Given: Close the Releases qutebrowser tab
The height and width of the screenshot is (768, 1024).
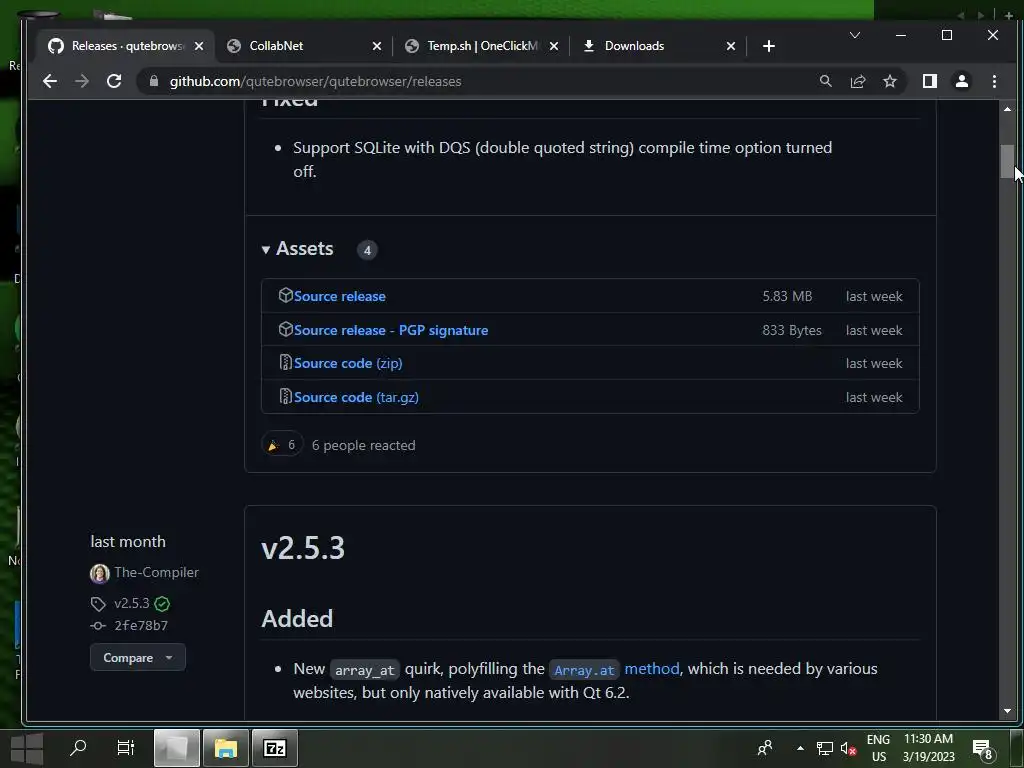Looking at the screenshot, I should click(x=199, y=46).
